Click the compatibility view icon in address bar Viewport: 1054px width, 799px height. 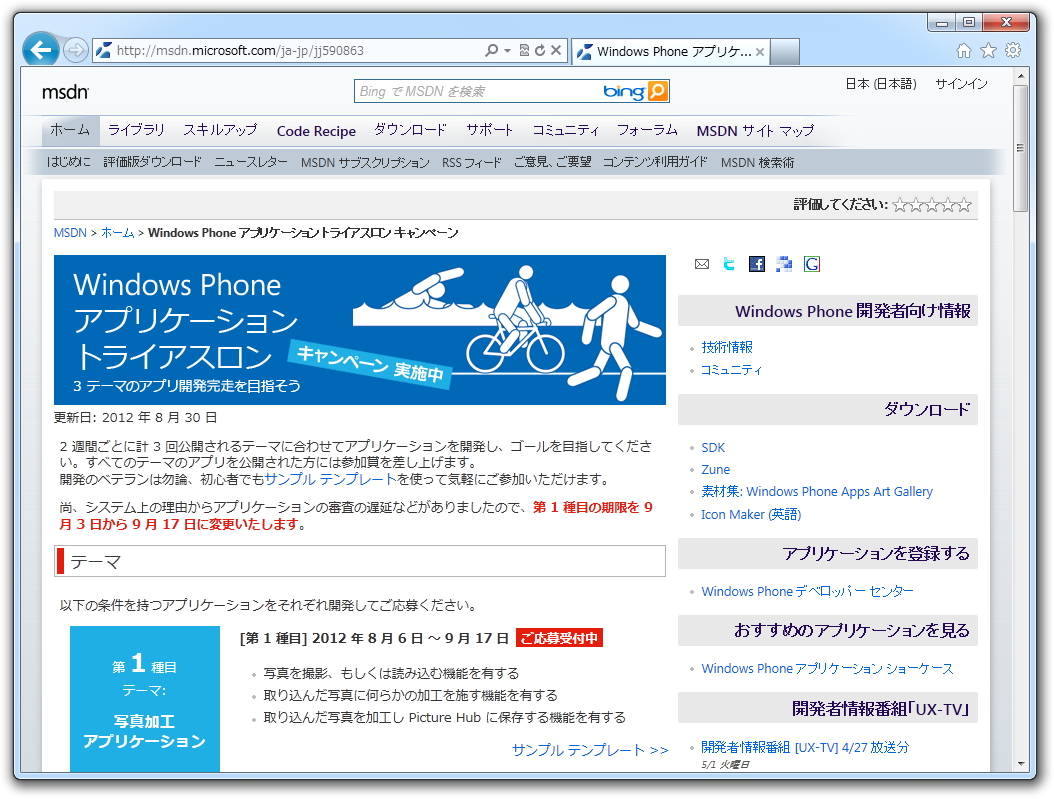tap(524, 50)
